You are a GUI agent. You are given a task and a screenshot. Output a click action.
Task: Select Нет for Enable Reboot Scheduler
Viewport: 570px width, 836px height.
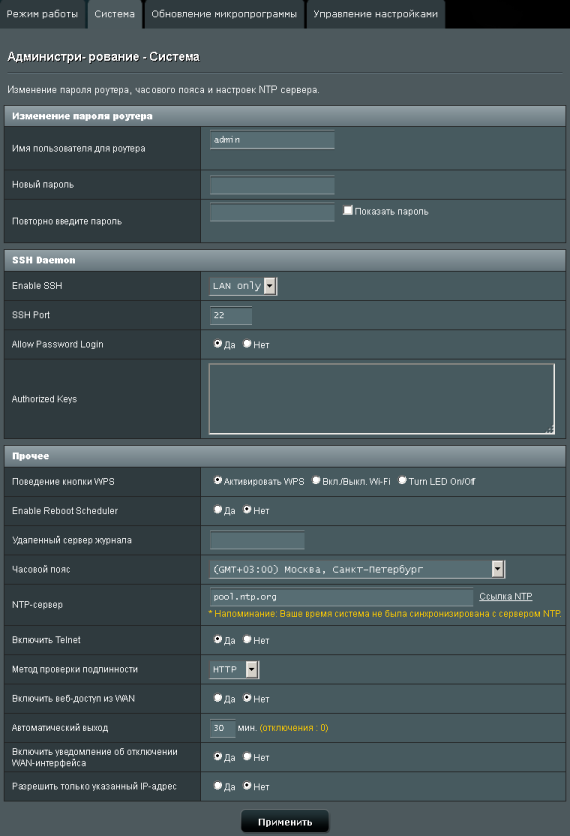tap(247, 510)
